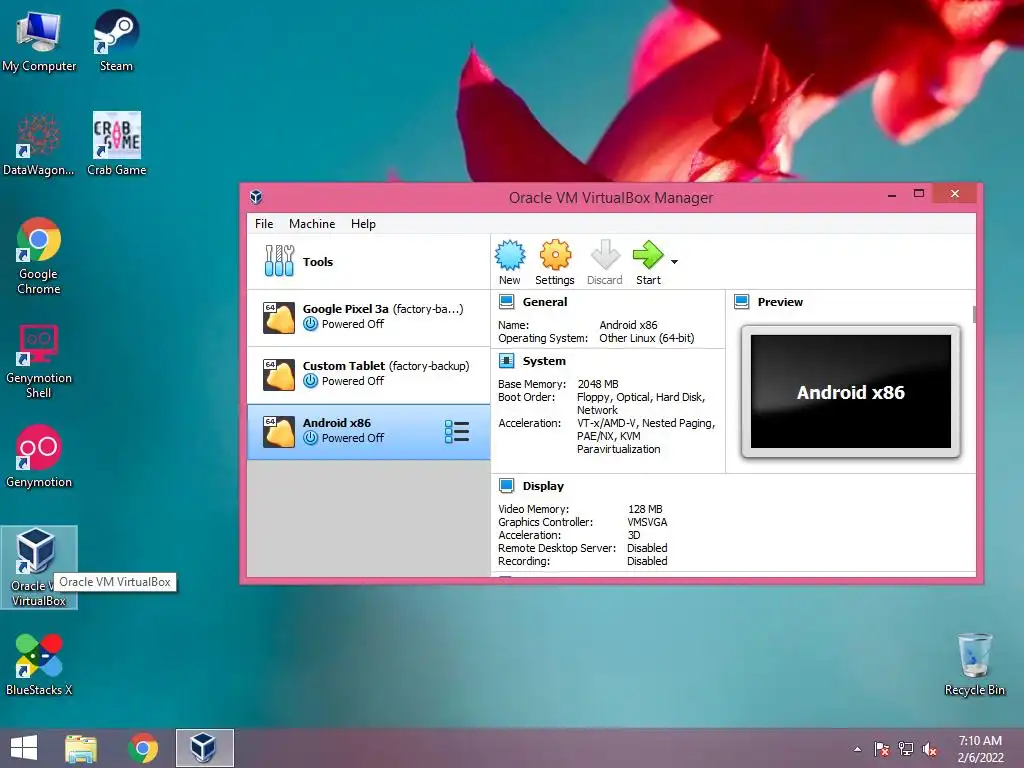Screen dimensions: 1024x768
Task: Open the Start button dropdown arrow
Action: click(675, 262)
